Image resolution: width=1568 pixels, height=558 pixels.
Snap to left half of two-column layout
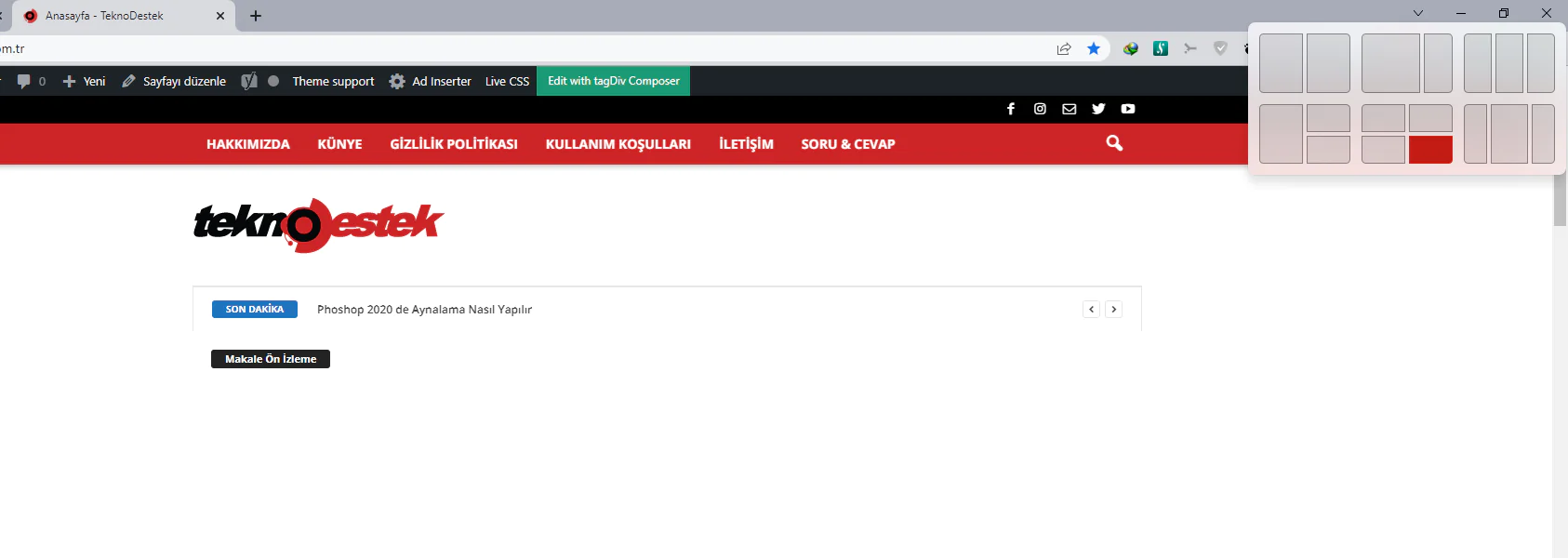point(1281,63)
